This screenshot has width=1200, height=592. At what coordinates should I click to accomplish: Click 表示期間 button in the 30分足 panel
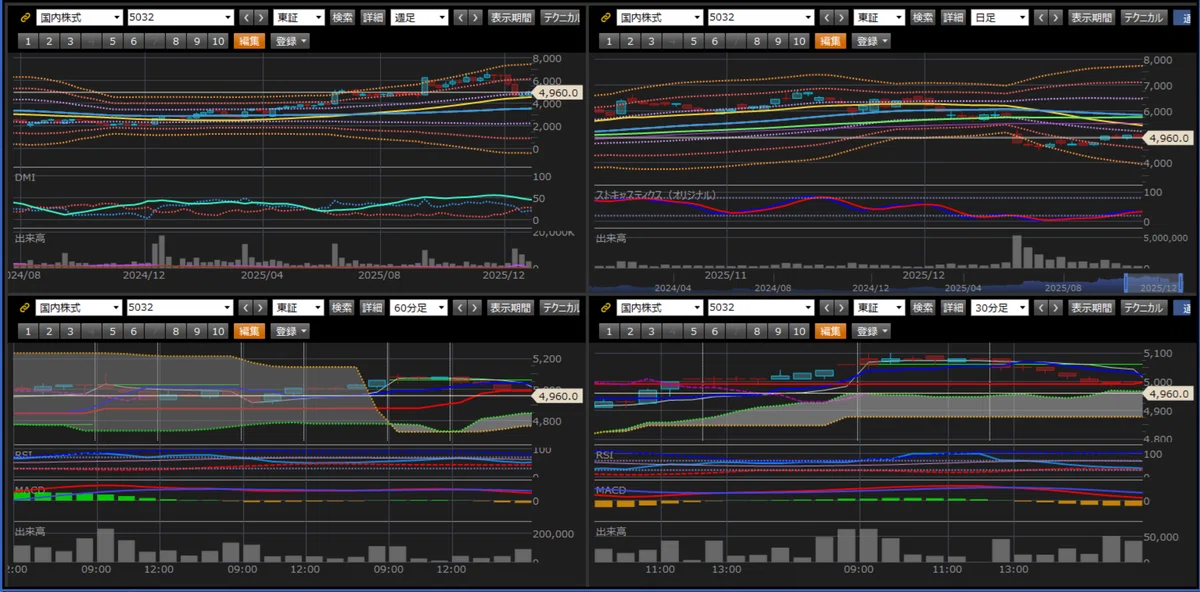1091,308
